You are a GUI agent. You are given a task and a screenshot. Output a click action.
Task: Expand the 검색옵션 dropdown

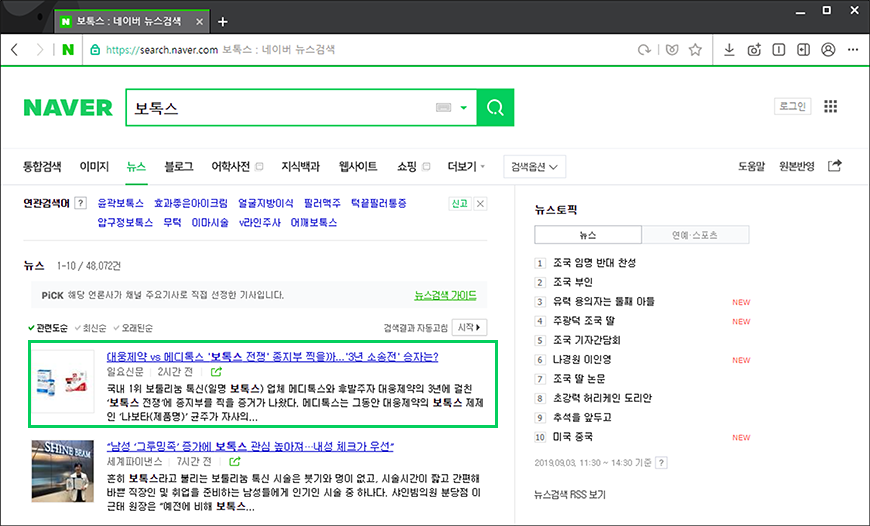pos(534,166)
